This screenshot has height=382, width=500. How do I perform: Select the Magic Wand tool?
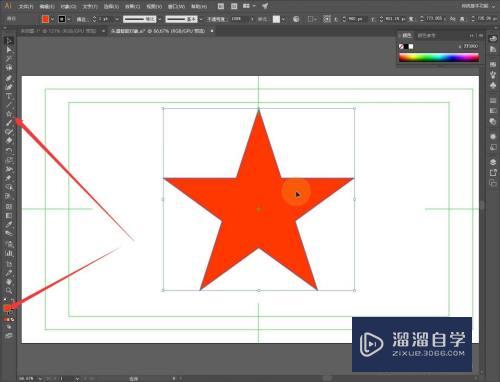pos(9,59)
